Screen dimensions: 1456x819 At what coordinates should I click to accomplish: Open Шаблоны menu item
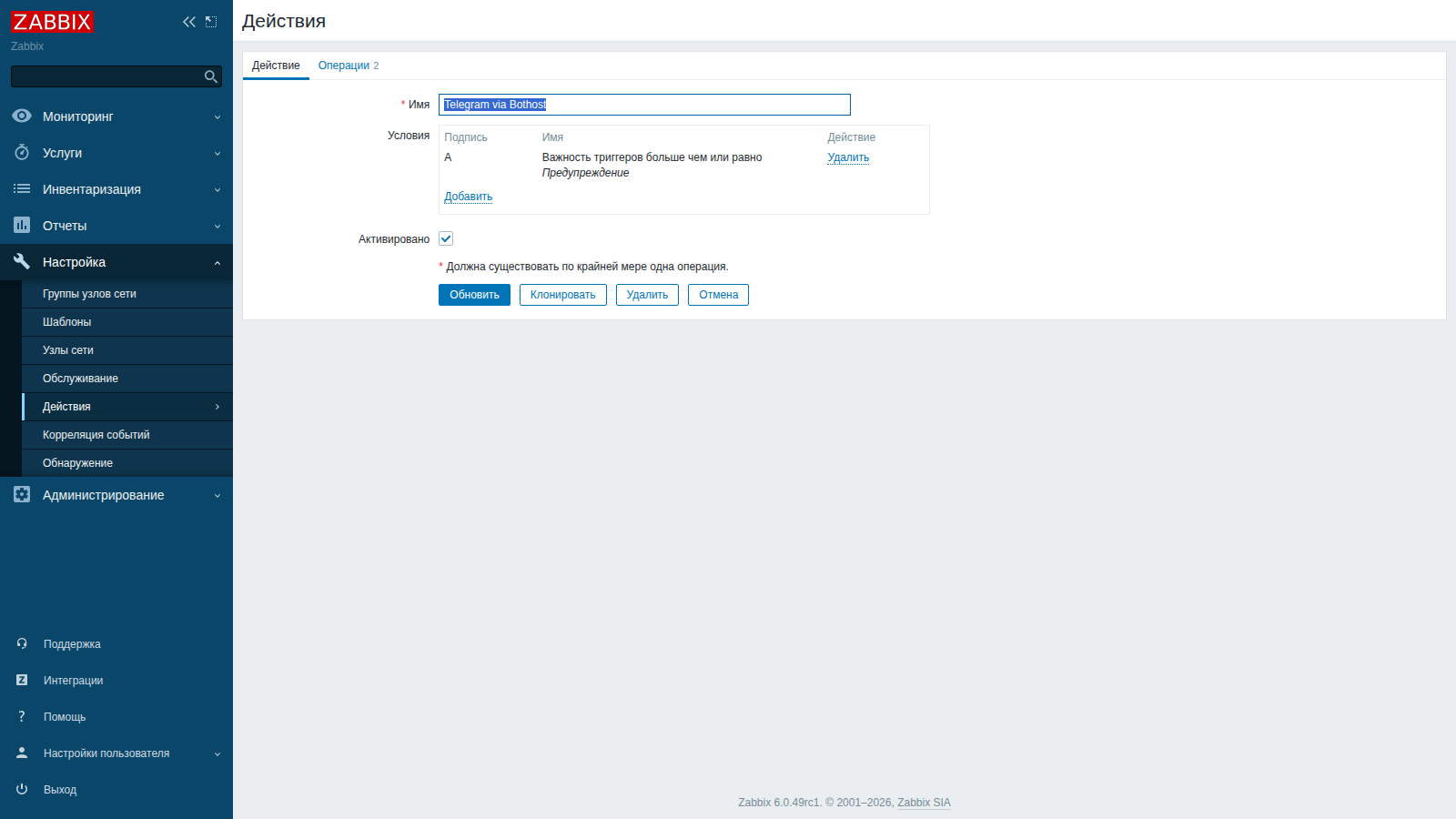coord(127,322)
